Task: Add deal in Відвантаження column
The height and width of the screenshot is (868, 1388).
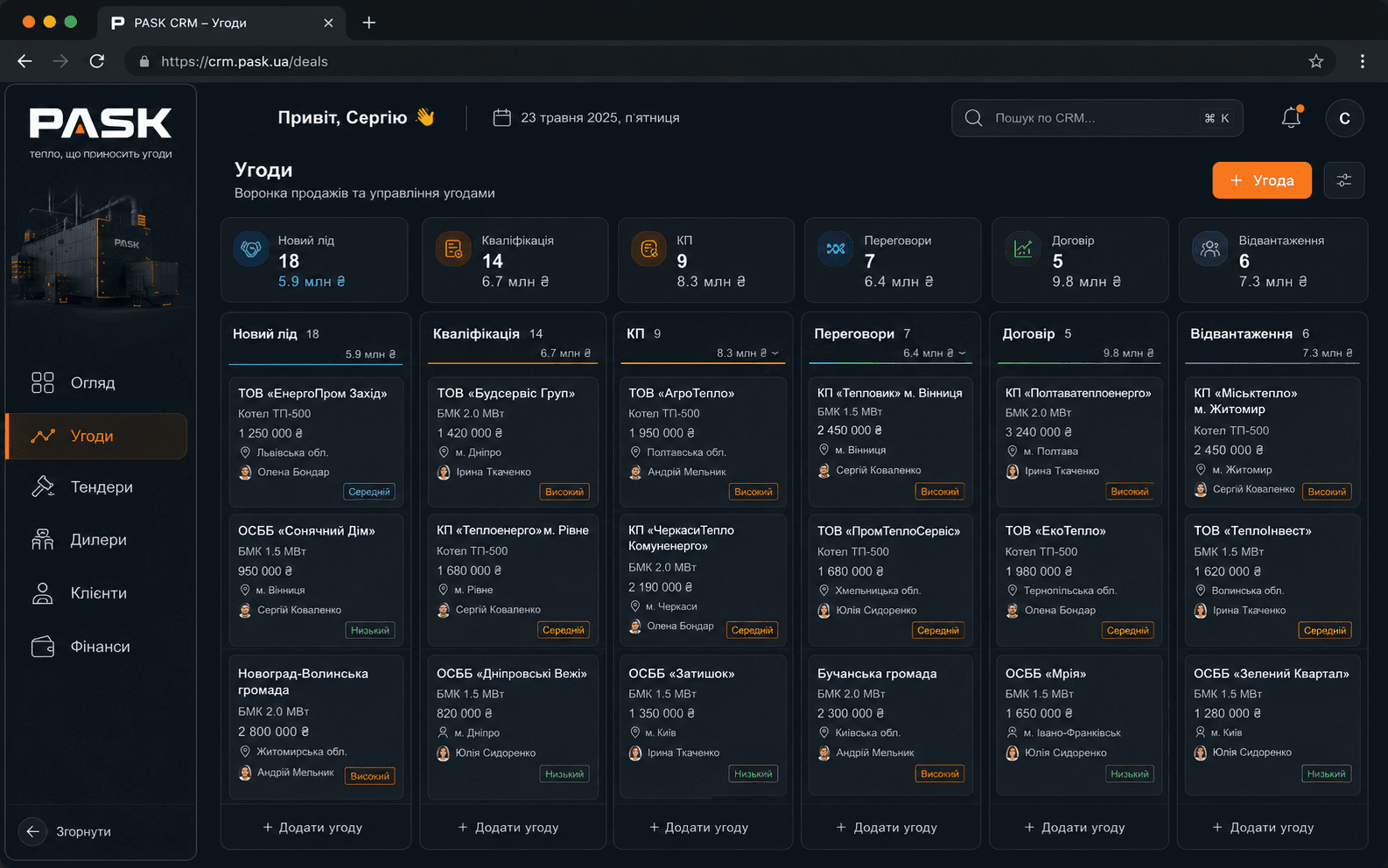Action: [x=1263, y=827]
